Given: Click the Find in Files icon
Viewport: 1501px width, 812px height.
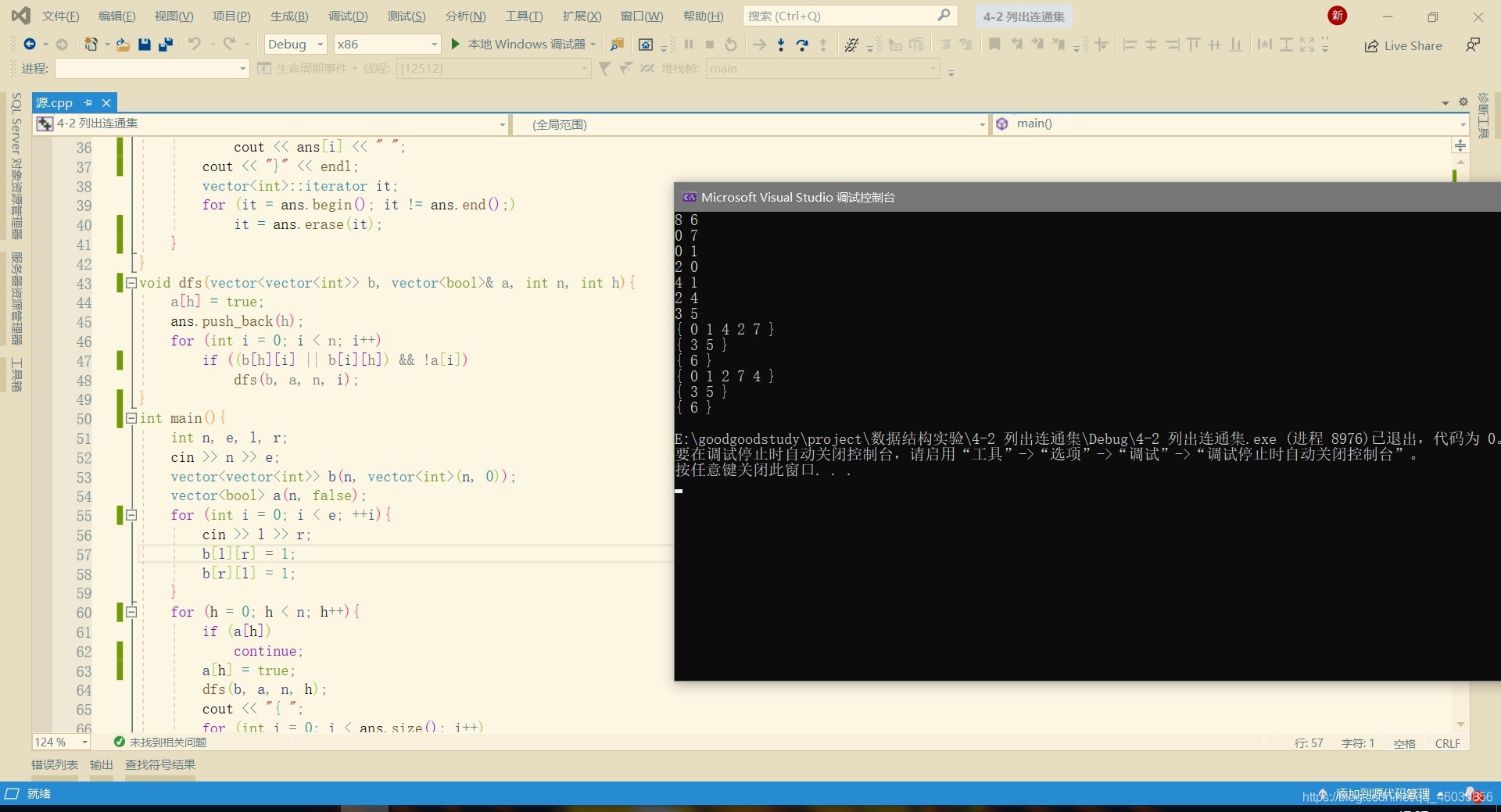Looking at the screenshot, I should (x=617, y=45).
